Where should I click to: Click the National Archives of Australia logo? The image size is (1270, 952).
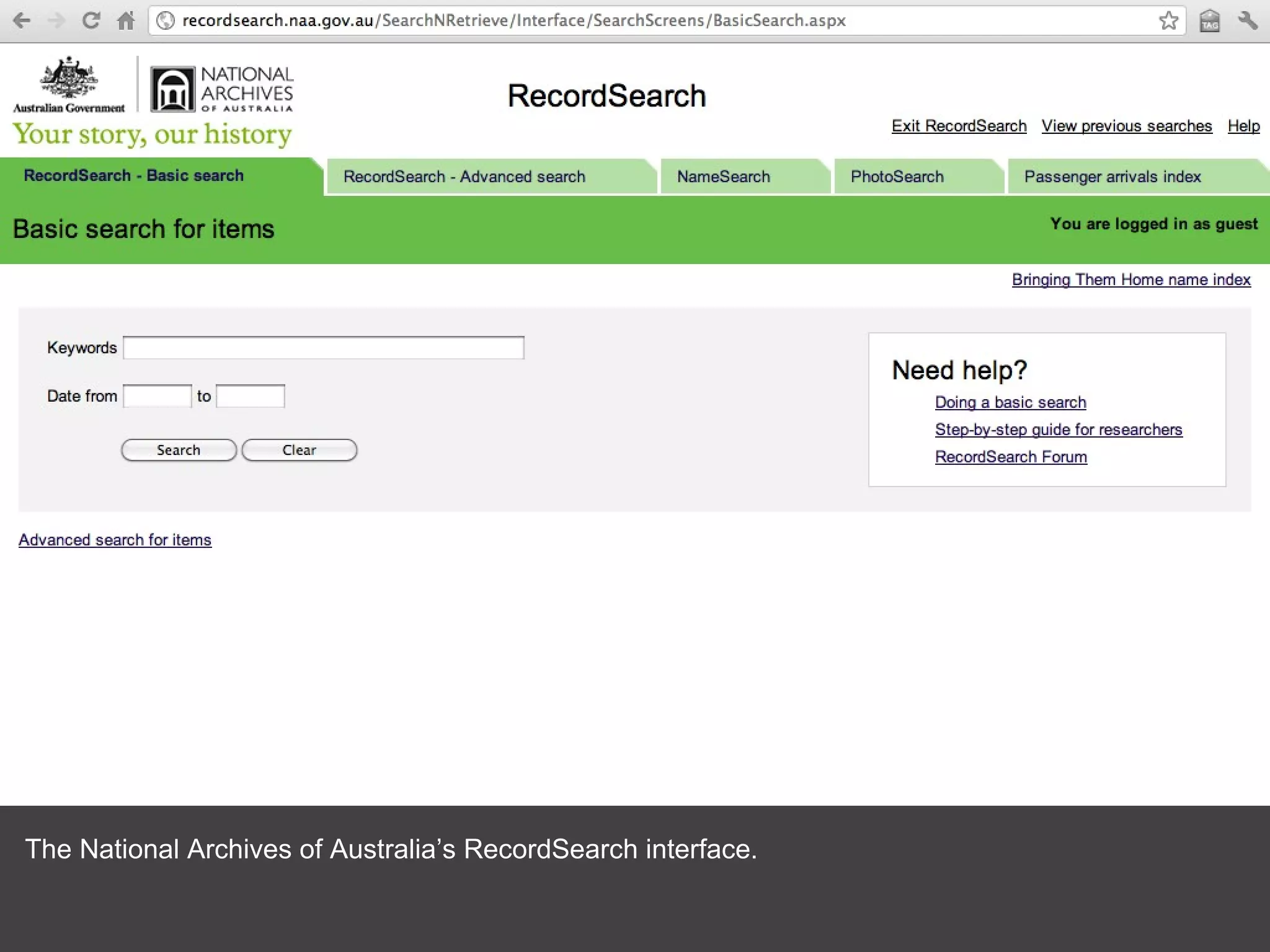point(222,89)
